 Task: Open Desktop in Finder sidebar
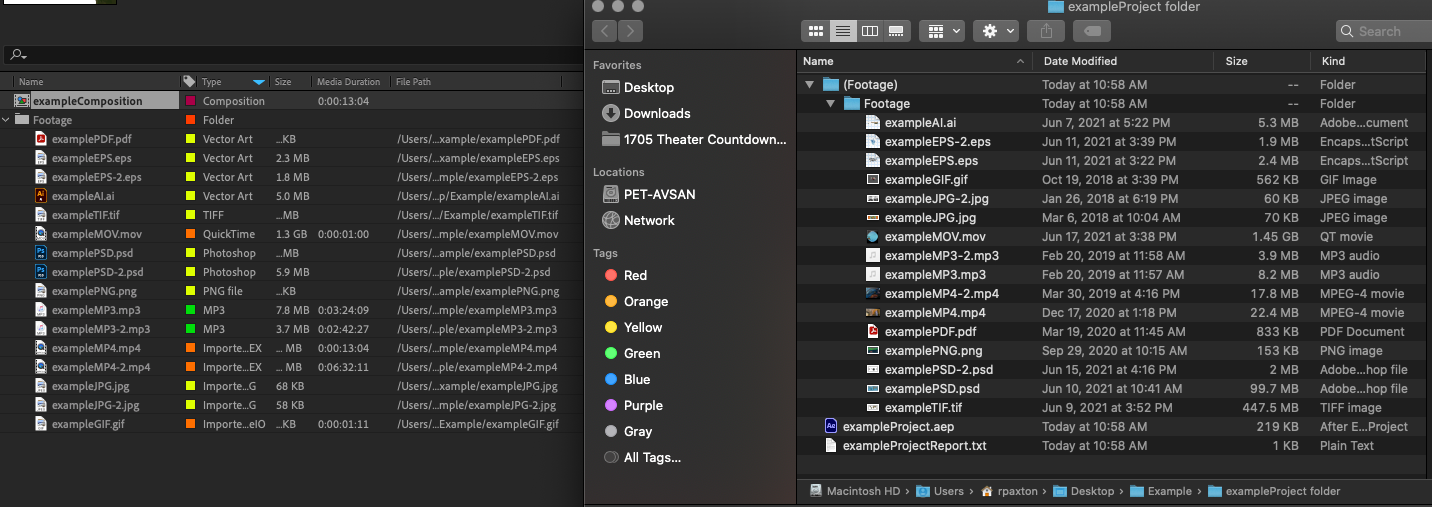pos(649,87)
